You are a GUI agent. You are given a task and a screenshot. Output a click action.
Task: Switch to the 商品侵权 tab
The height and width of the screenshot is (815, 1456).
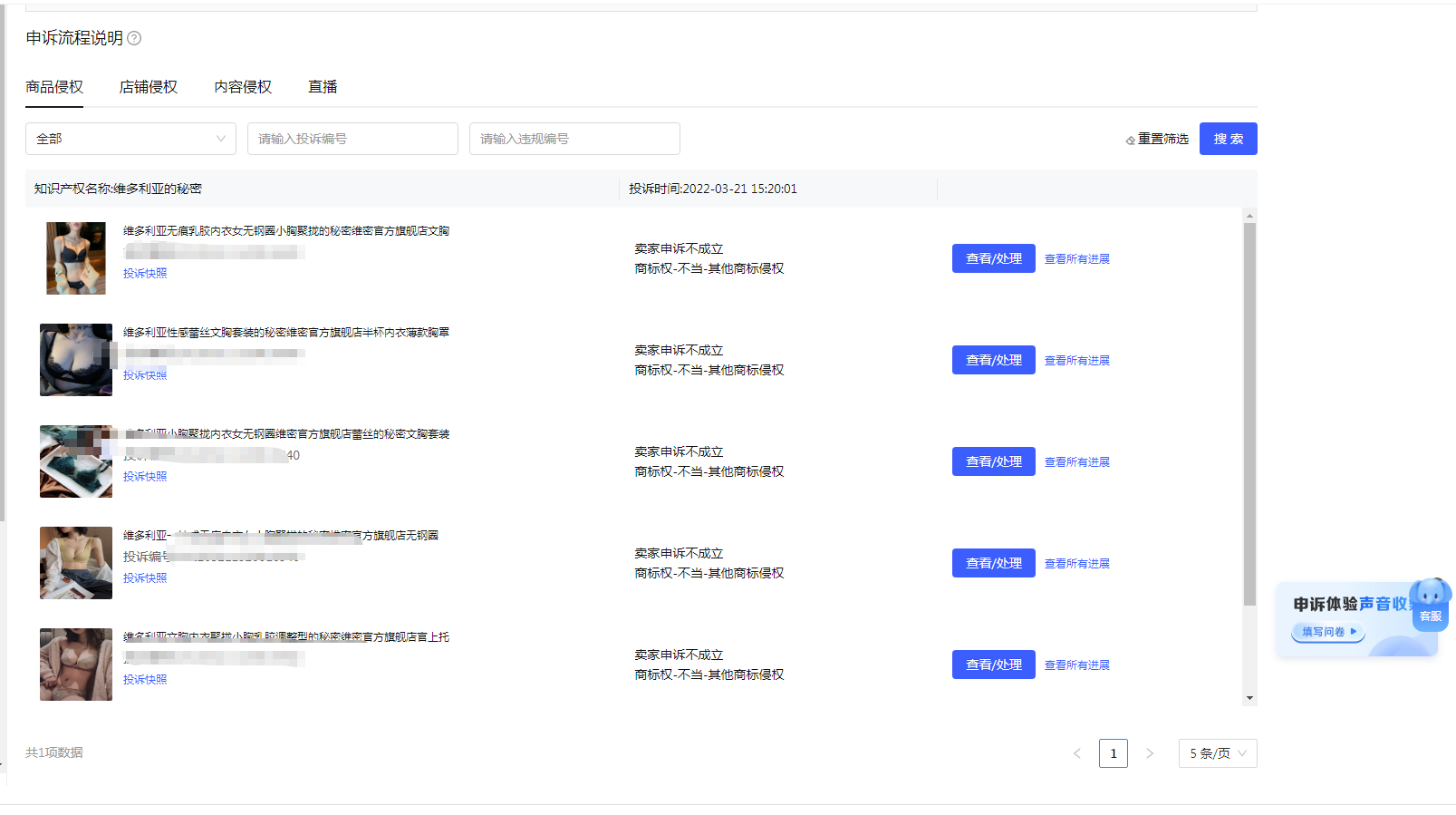pos(54,87)
